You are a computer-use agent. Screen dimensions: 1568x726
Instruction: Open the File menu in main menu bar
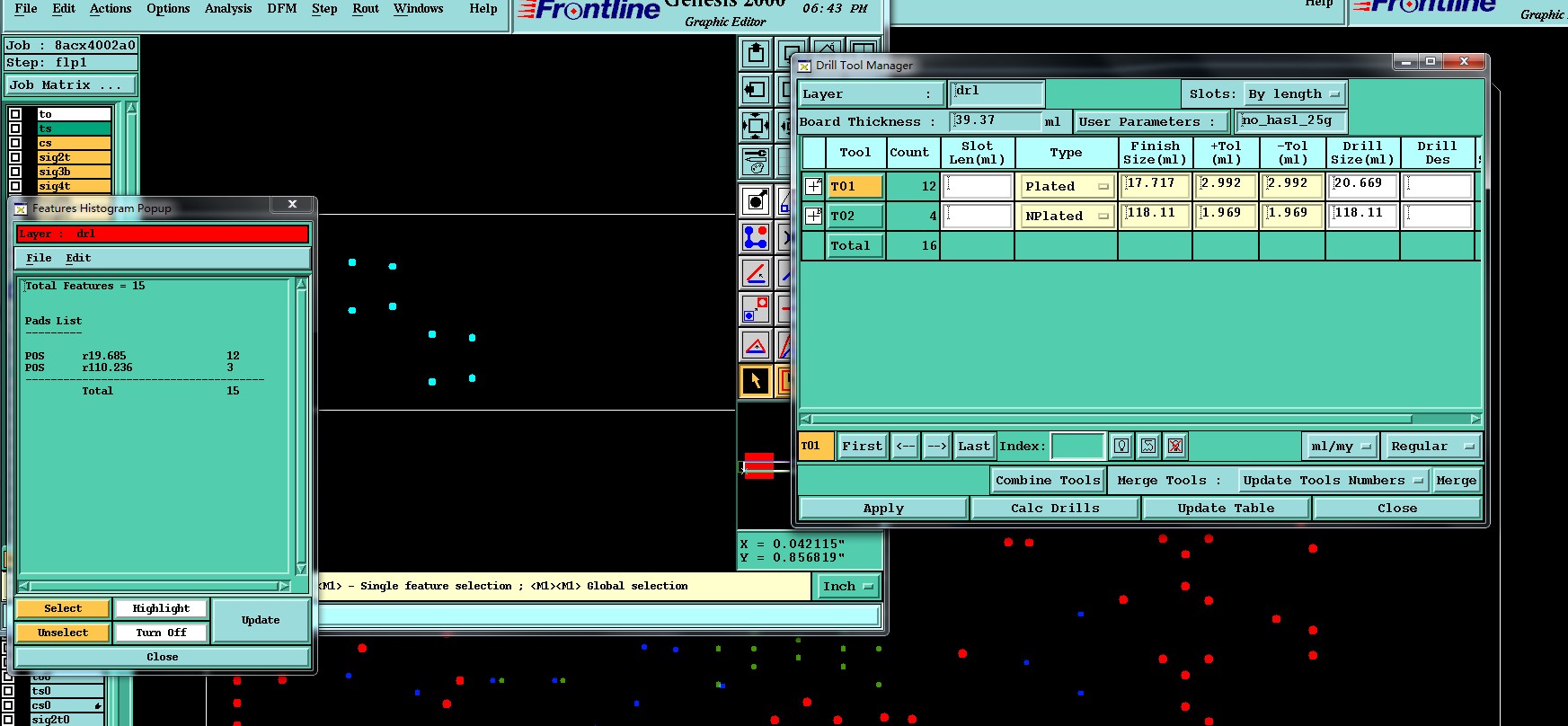26,8
